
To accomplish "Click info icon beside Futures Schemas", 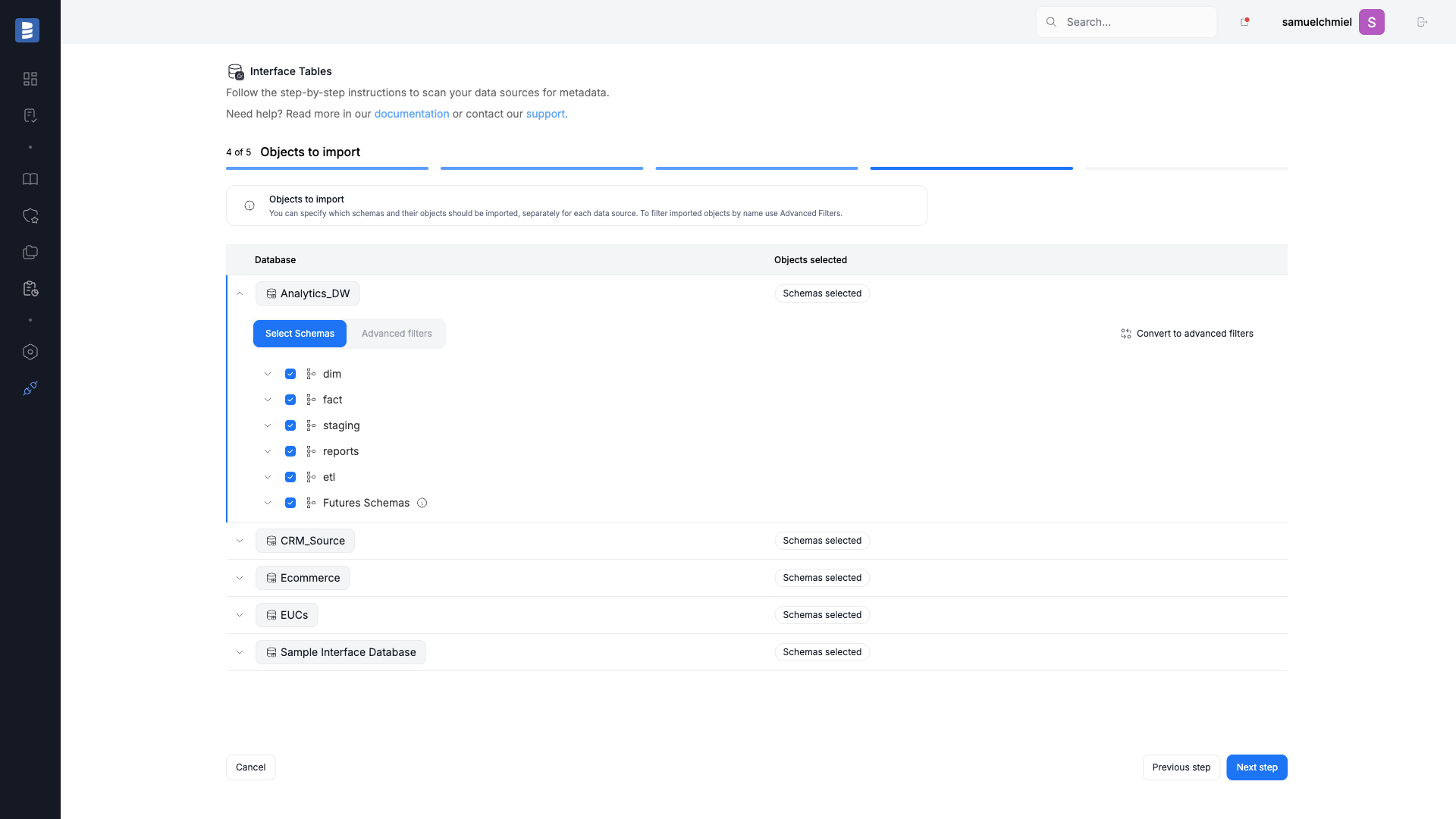I will click(422, 503).
